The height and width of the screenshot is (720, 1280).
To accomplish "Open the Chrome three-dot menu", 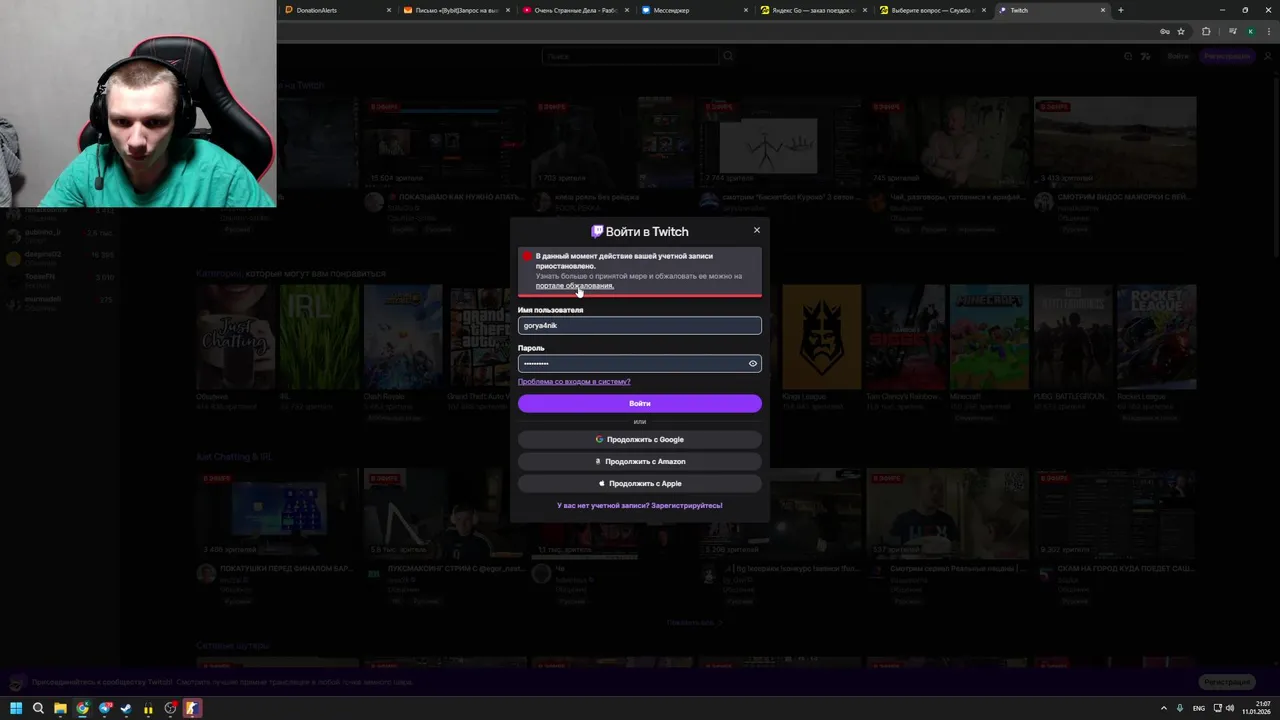I will (1268, 31).
